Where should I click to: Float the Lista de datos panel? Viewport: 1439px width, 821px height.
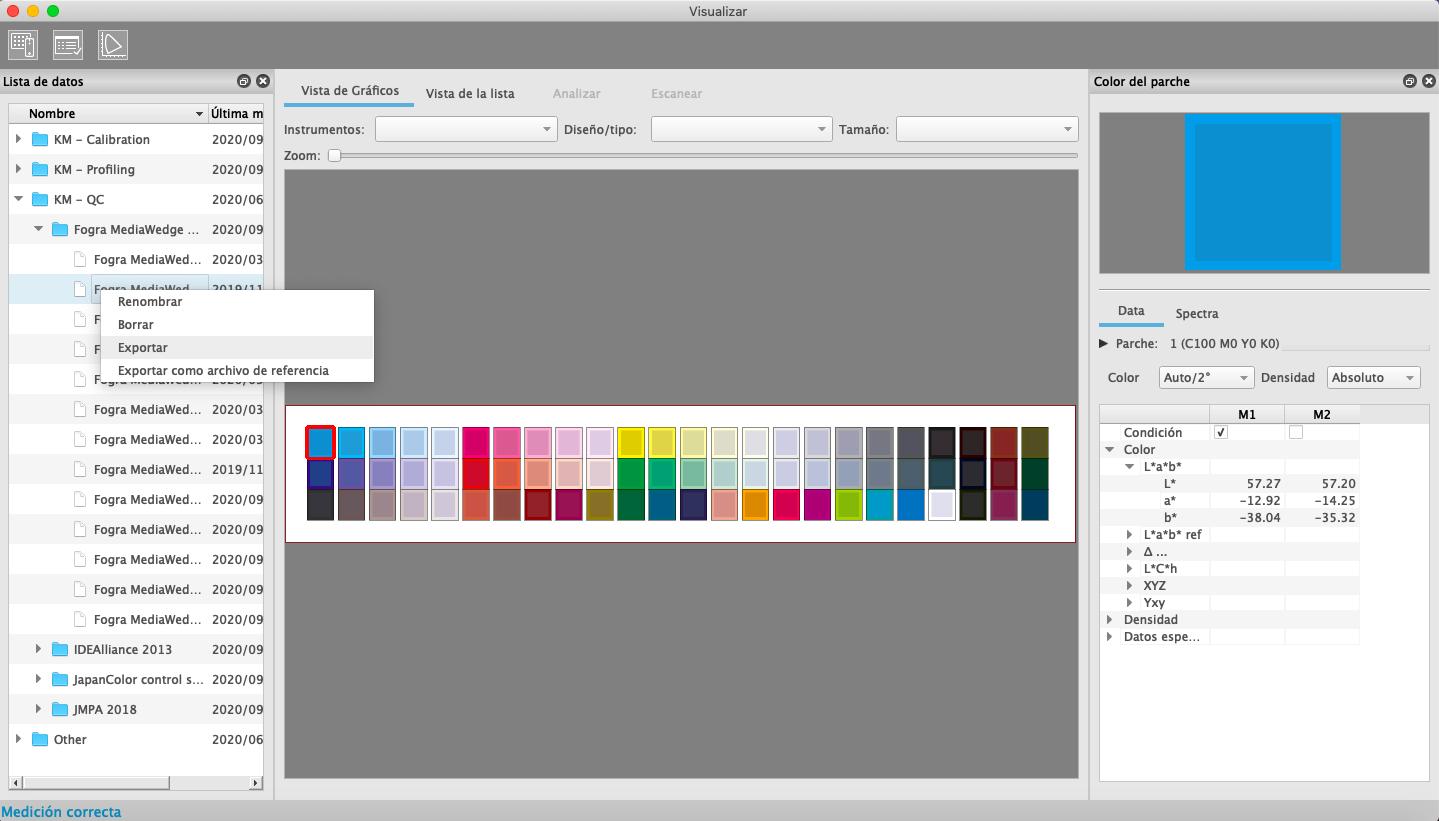click(x=244, y=81)
